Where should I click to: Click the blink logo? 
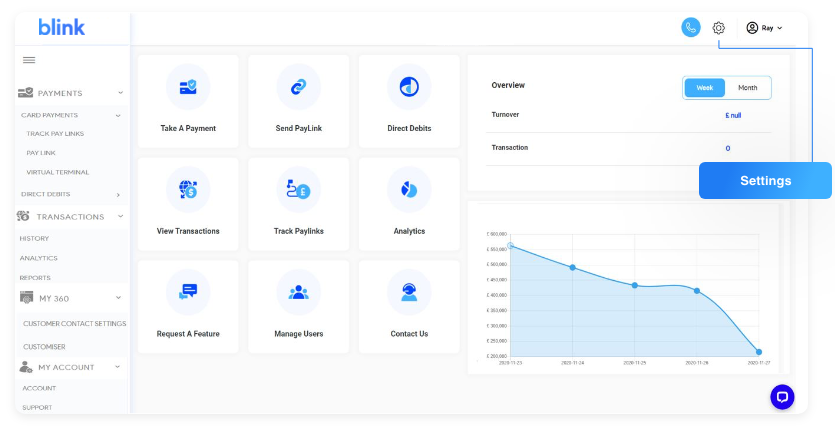point(62,27)
